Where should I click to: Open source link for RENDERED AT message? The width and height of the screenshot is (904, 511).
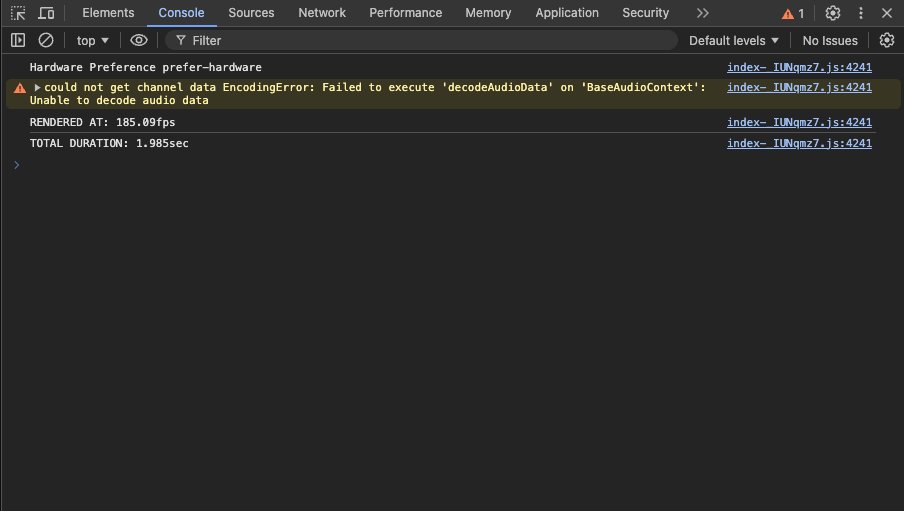799,122
